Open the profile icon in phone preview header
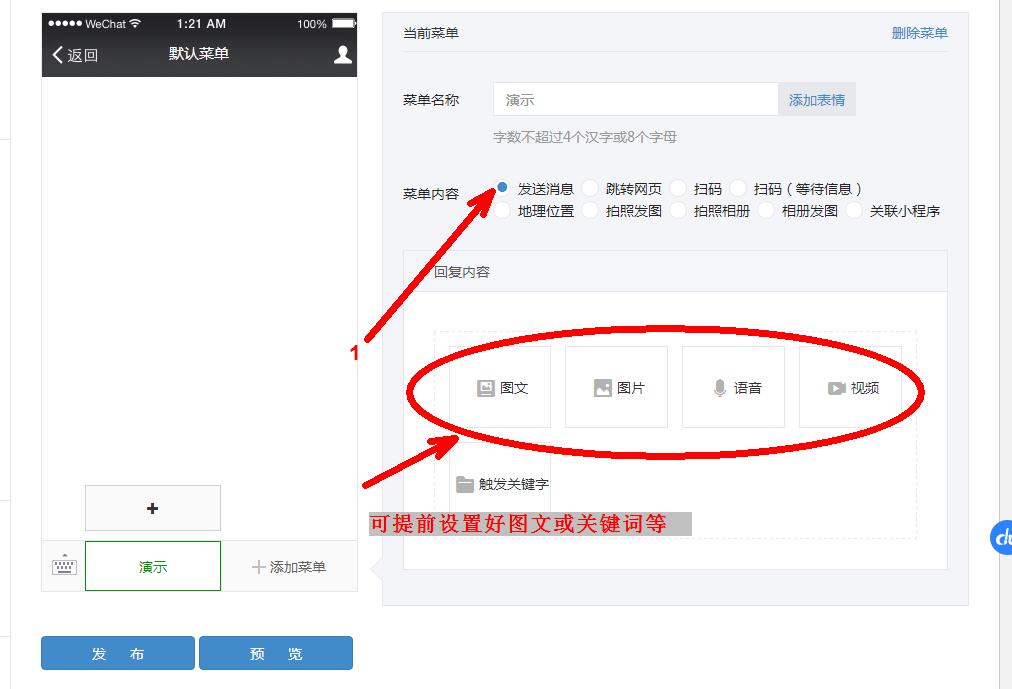Viewport: 1012px width, 689px height. (343, 55)
